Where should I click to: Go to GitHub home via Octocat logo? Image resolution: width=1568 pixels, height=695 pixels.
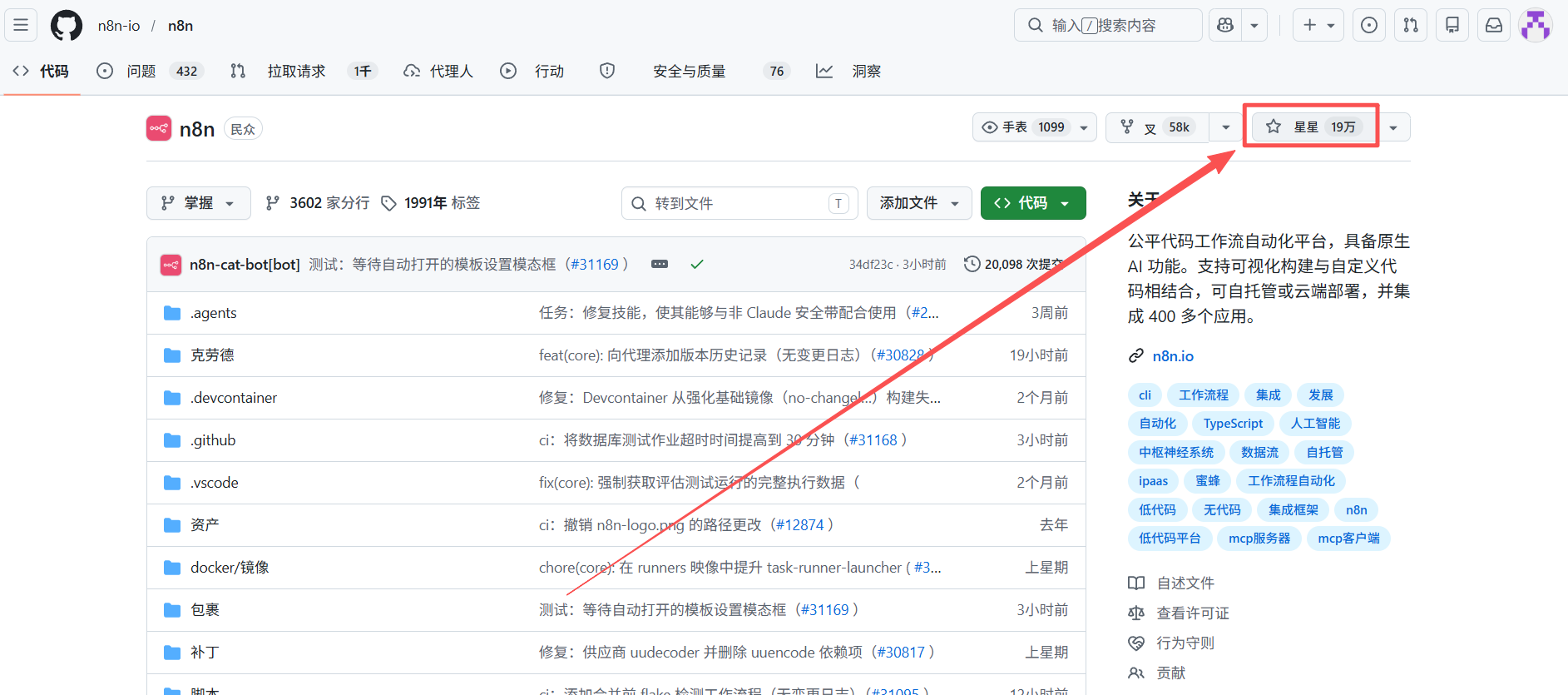(67, 25)
